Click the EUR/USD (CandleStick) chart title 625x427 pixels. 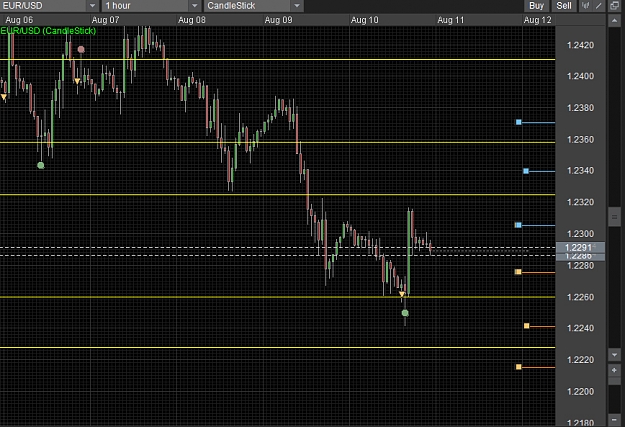pos(48,31)
